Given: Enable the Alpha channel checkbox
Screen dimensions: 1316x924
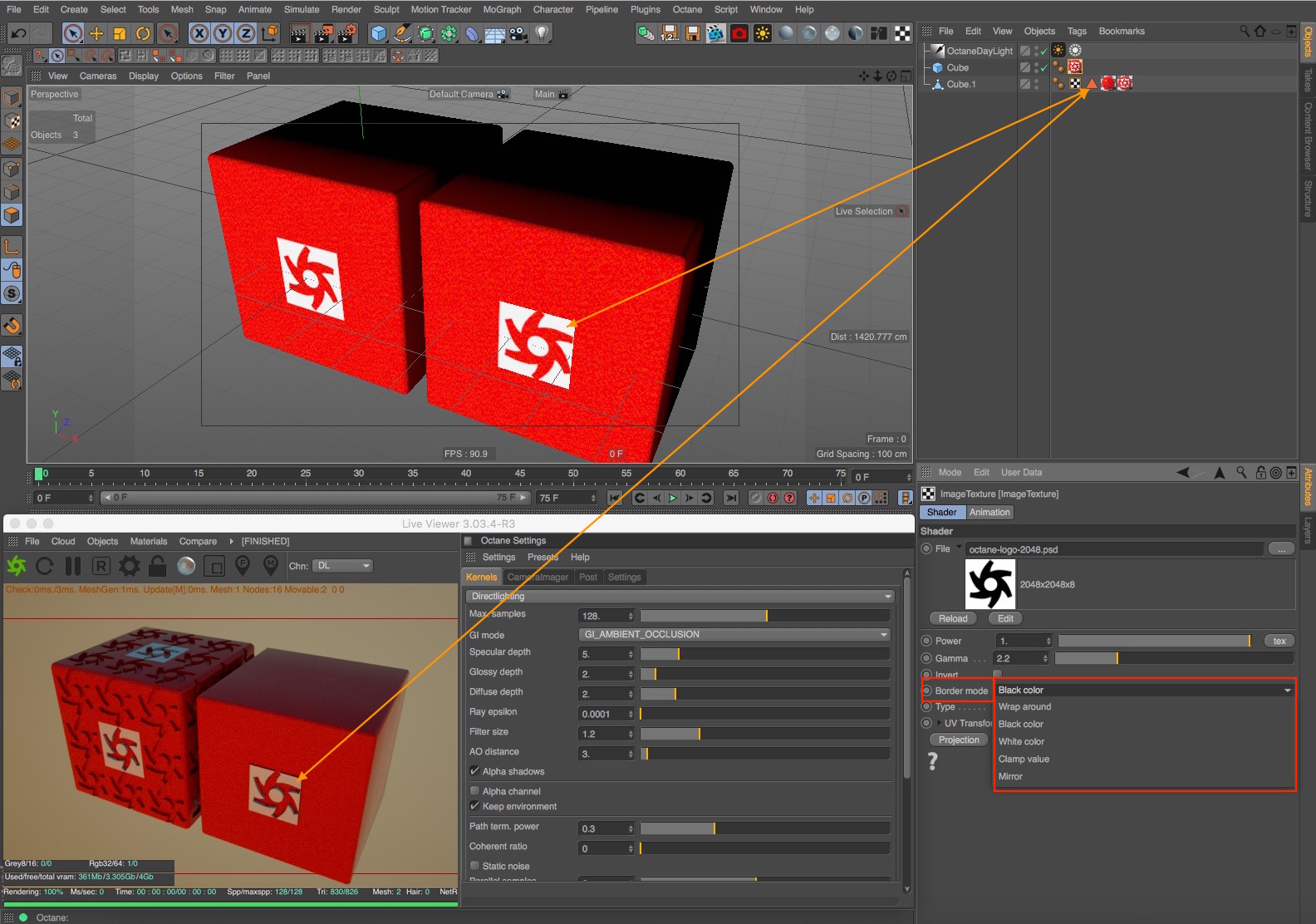Looking at the screenshot, I should coord(474,791).
